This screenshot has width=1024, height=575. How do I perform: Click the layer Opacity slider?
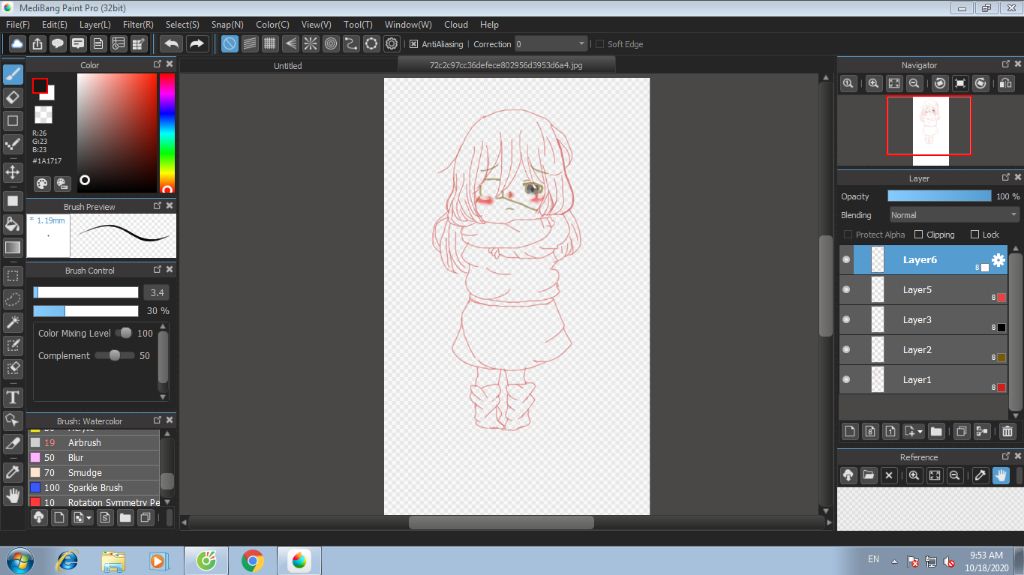click(x=938, y=196)
